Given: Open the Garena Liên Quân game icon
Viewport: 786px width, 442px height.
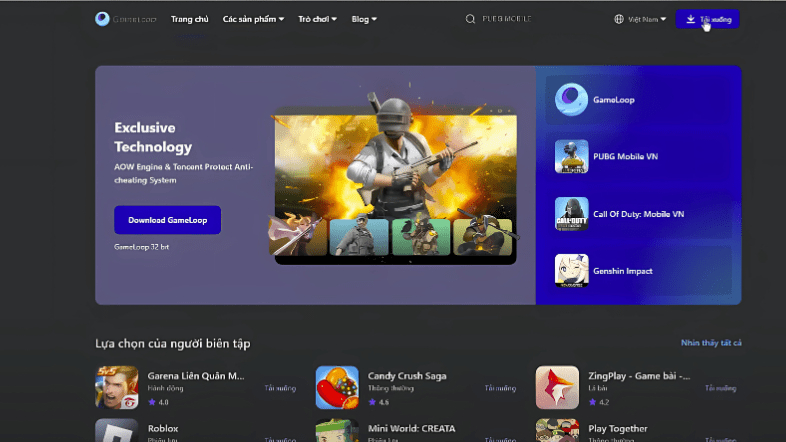Looking at the screenshot, I should click(x=117, y=387).
